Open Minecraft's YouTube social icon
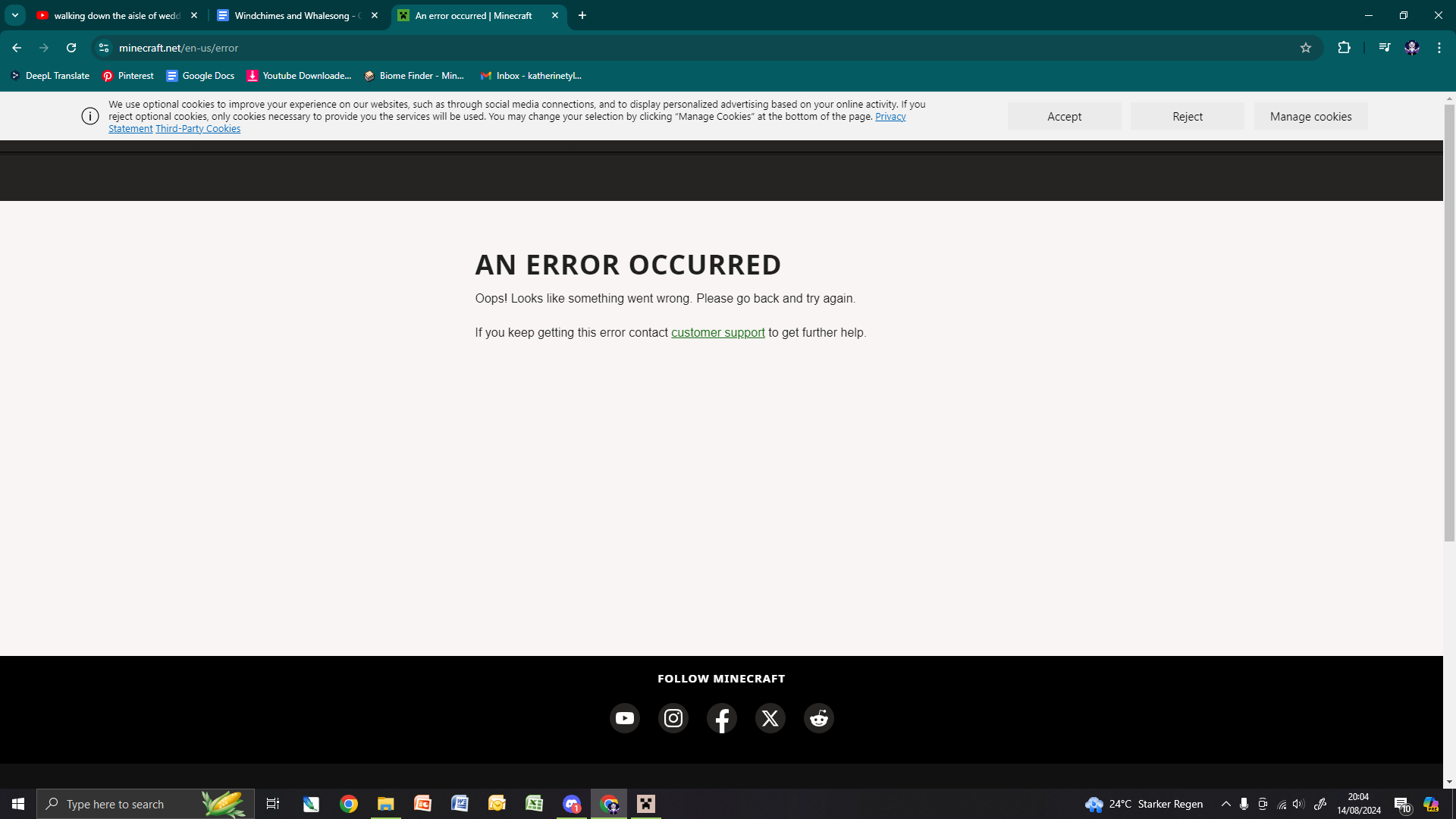 pyautogui.click(x=624, y=718)
